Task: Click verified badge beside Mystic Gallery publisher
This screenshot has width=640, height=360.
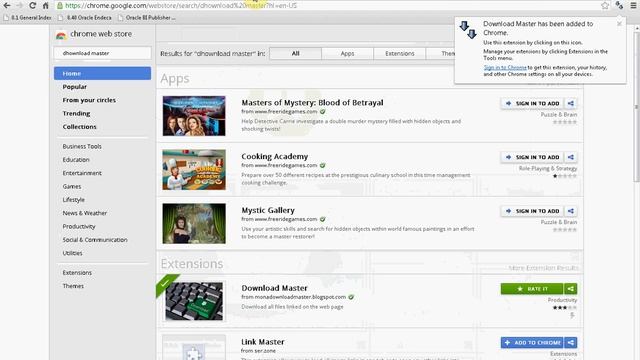Action: (x=322, y=219)
